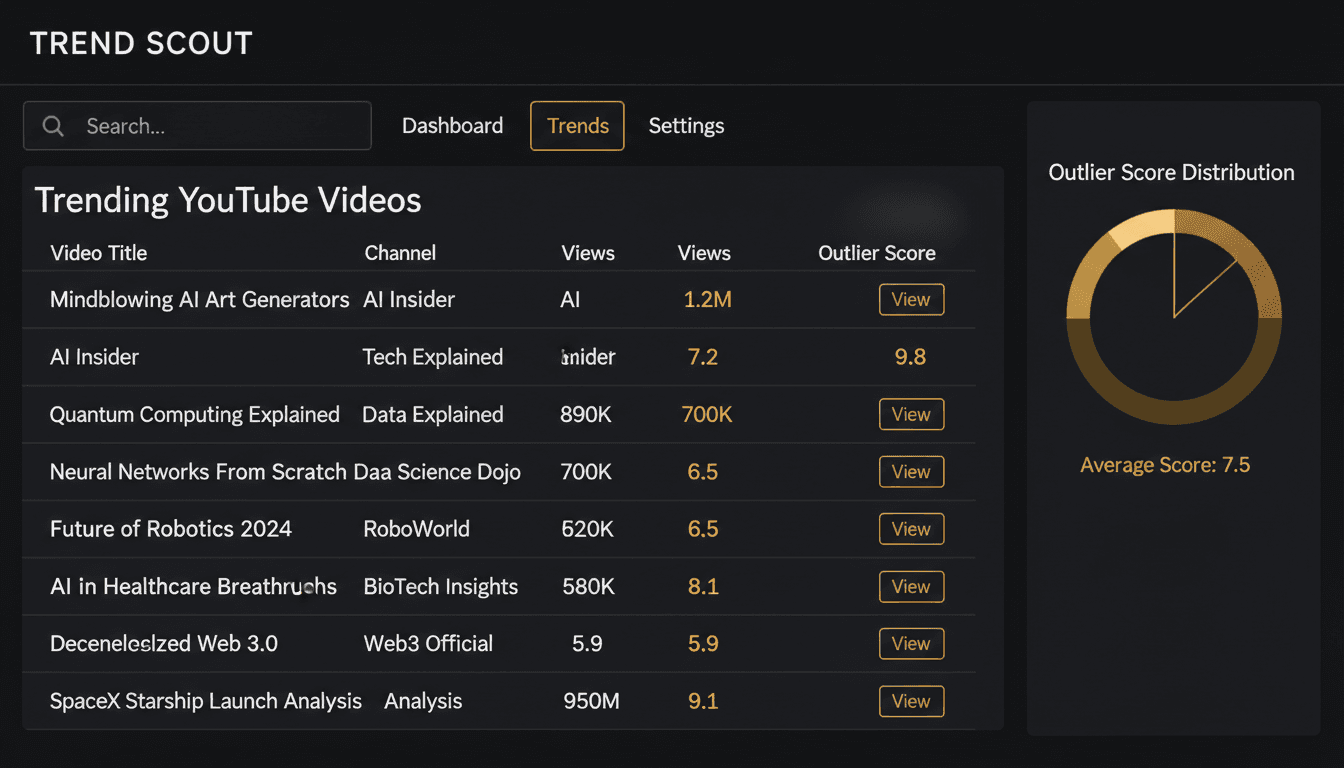The height and width of the screenshot is (768, 1344).
Task: Click View for Mindblowing AI Art Generators
Action: (x=911, y=299)
